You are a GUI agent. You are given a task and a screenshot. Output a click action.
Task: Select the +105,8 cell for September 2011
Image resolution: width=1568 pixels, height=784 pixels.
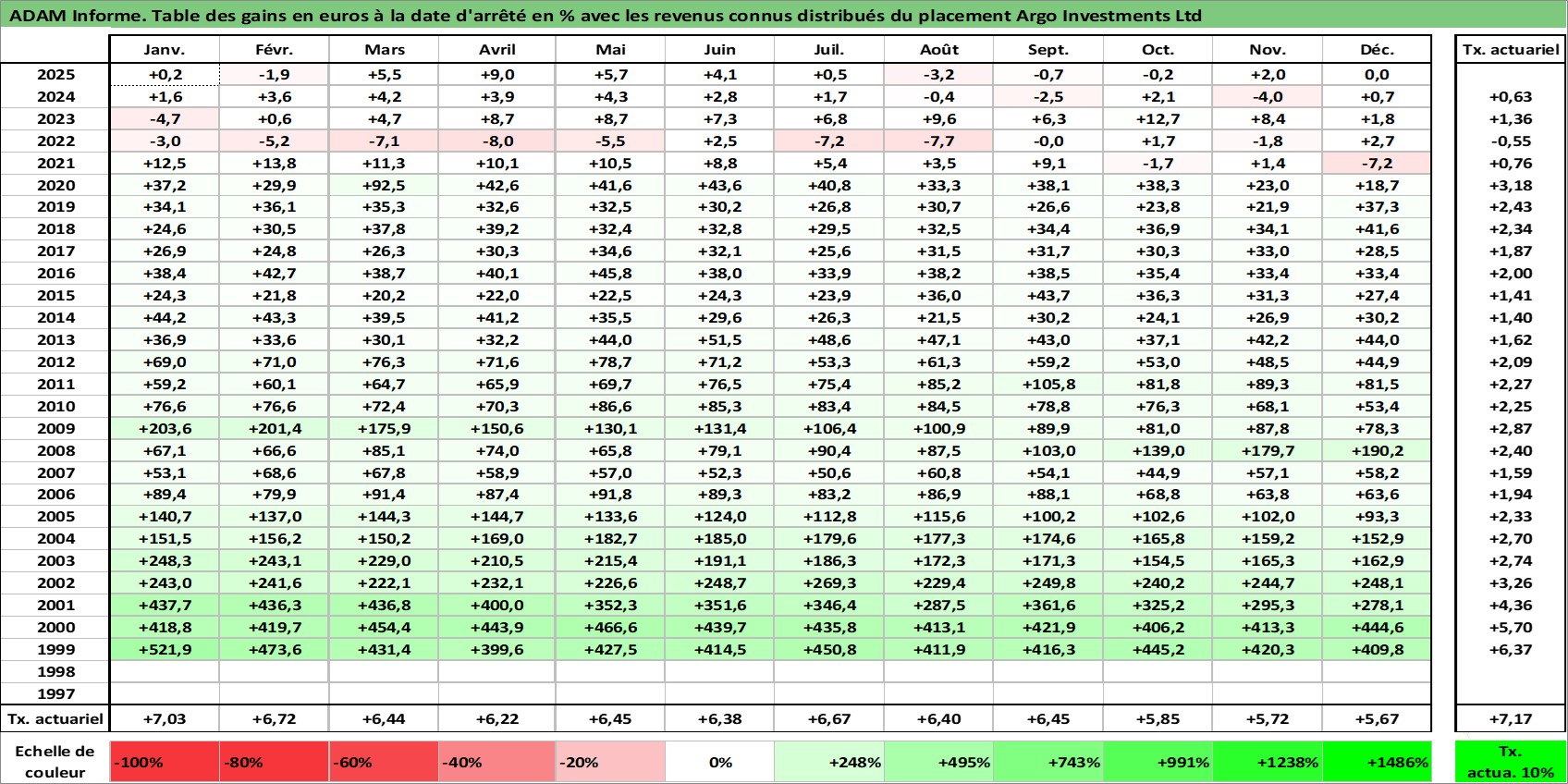(x=1048, y=384)
